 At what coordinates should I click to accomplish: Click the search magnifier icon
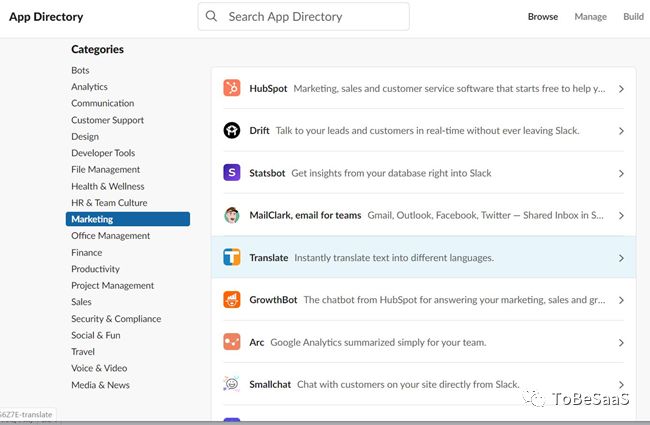pos(211,16)
